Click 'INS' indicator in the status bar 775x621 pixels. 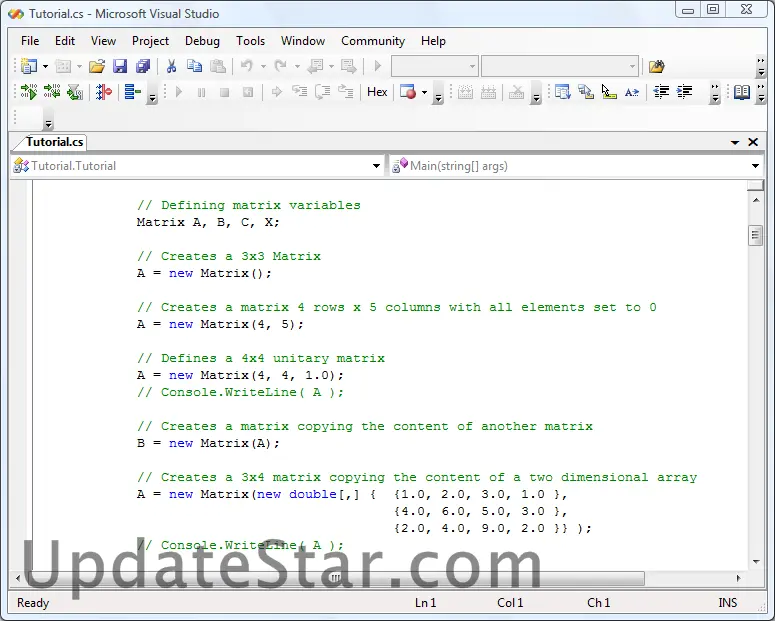728,603
